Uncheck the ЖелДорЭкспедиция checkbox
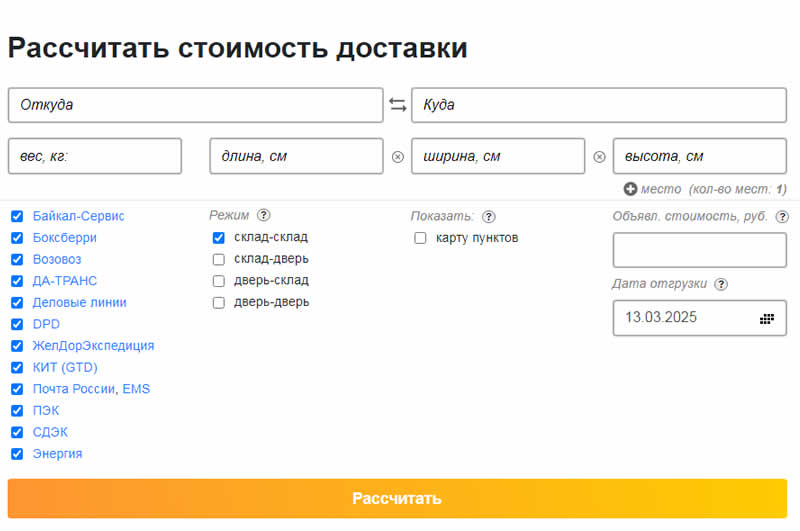 pyautogui.click(x=17, y=346)
